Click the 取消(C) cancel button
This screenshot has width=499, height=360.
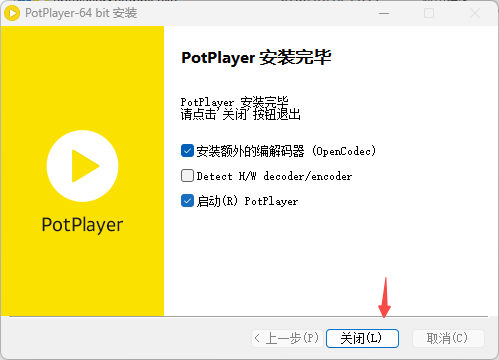pos(448,338)
